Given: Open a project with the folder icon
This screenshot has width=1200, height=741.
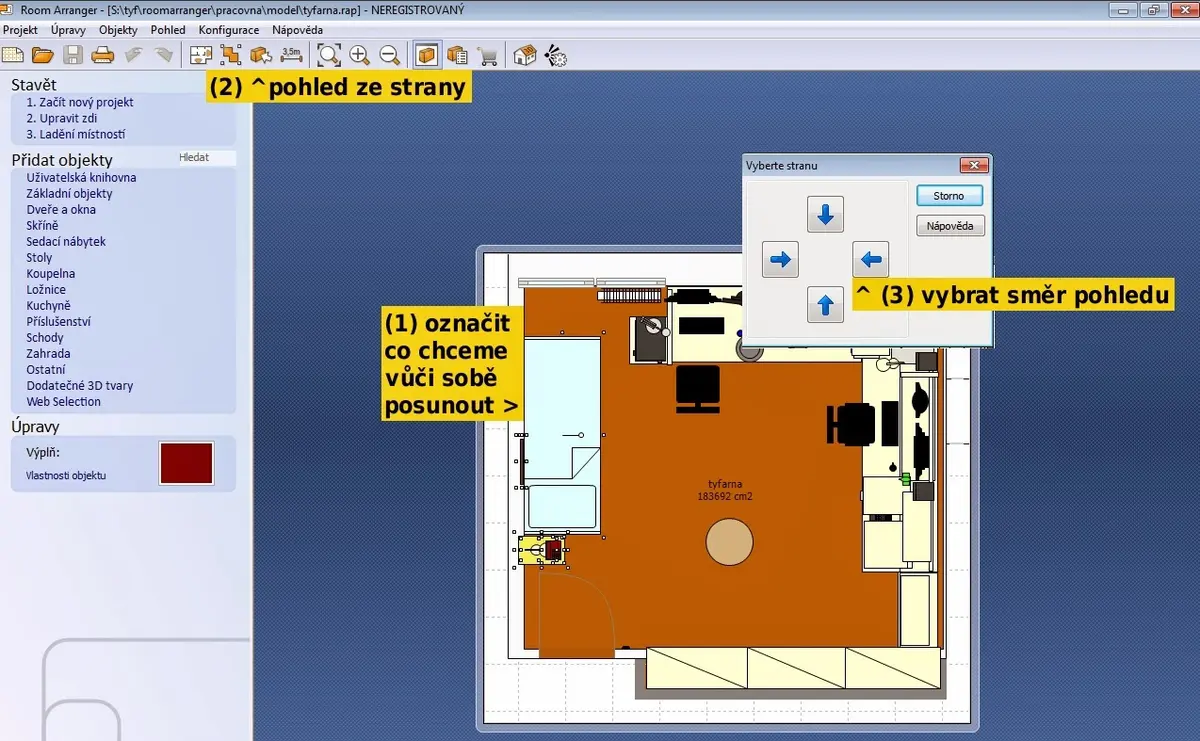Looking at the screenshot, I should 43,55.
